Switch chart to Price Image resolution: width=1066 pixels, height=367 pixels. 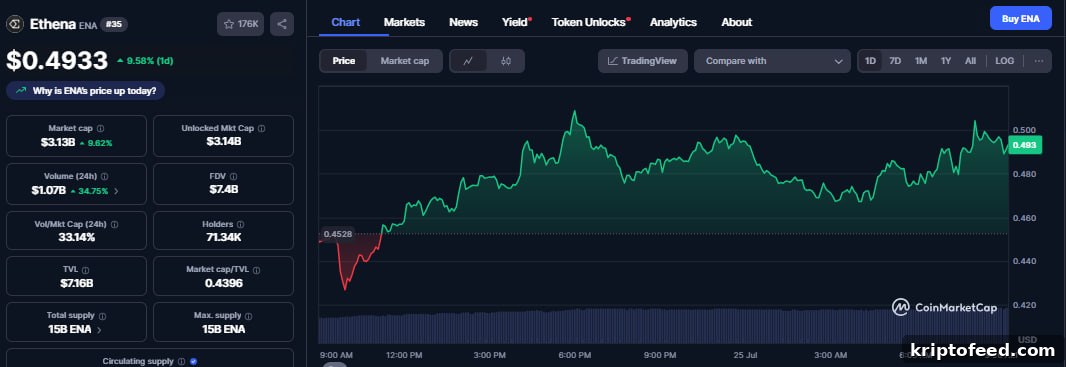pos(343,61)
